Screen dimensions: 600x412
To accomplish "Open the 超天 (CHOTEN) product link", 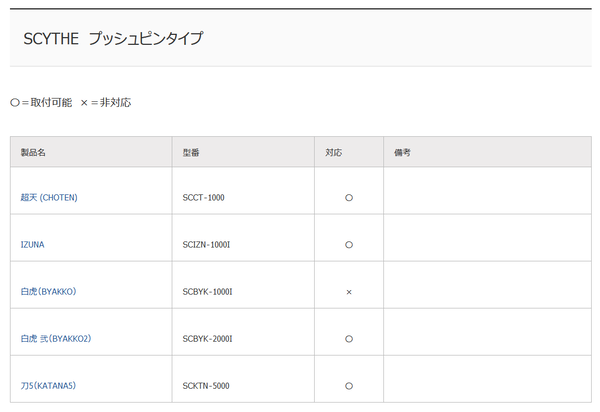I will click(x=49, y=197).
